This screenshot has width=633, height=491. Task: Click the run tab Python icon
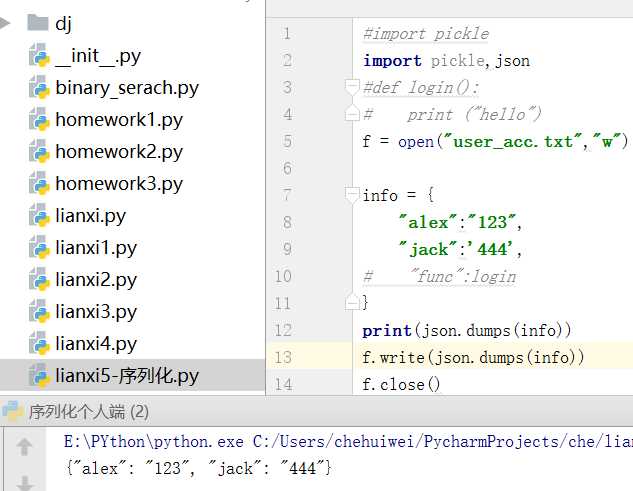pyautogui.click(x=12, y=411)
